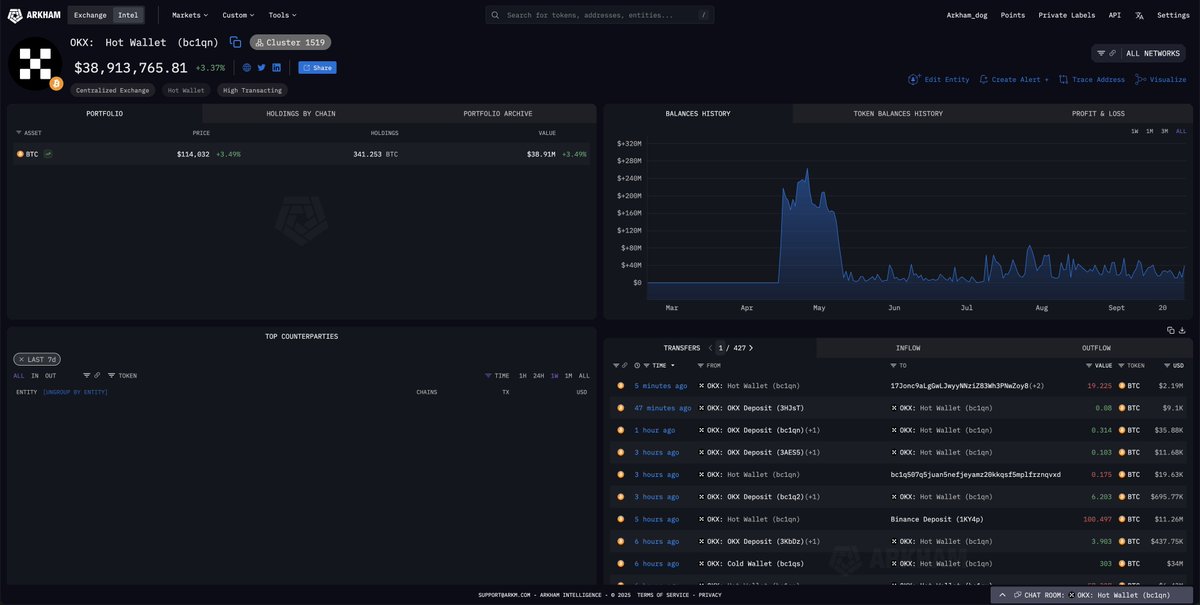This screenshot has width=1200, height=605.
Task: Open the OKX website globe icon
Action: [247, 68]
